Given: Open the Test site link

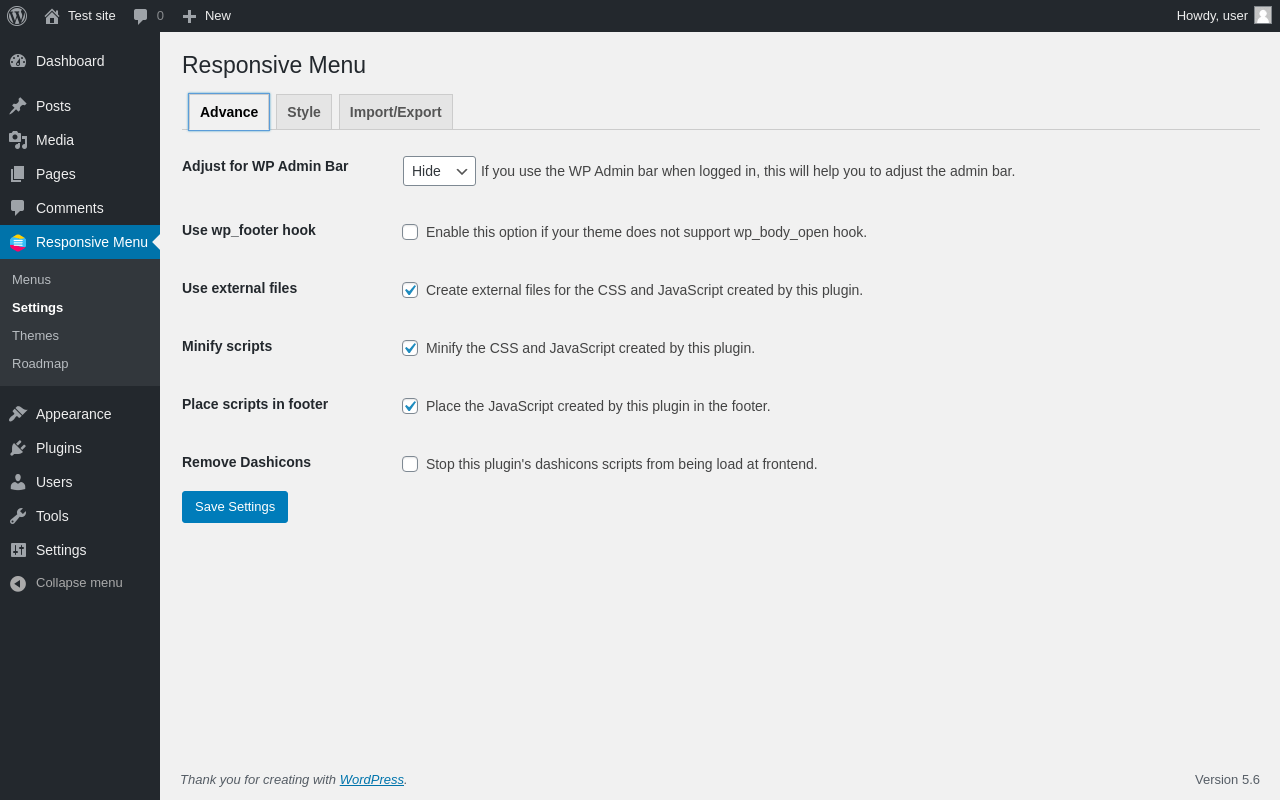Looking at the screenshot, I should click(92, 16).
